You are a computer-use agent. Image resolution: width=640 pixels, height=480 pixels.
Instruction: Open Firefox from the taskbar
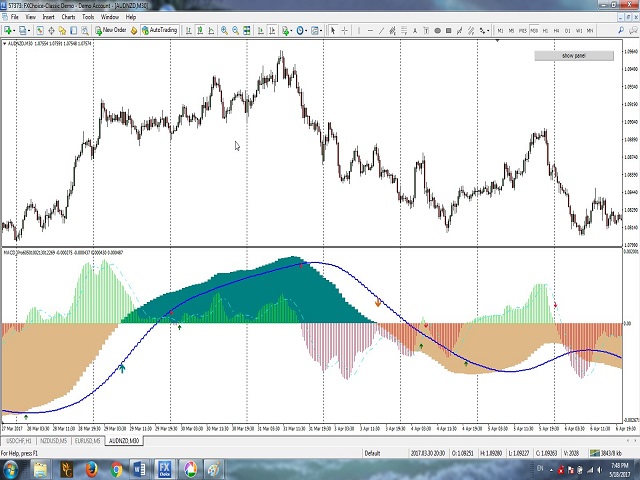(x=91, y=469)
